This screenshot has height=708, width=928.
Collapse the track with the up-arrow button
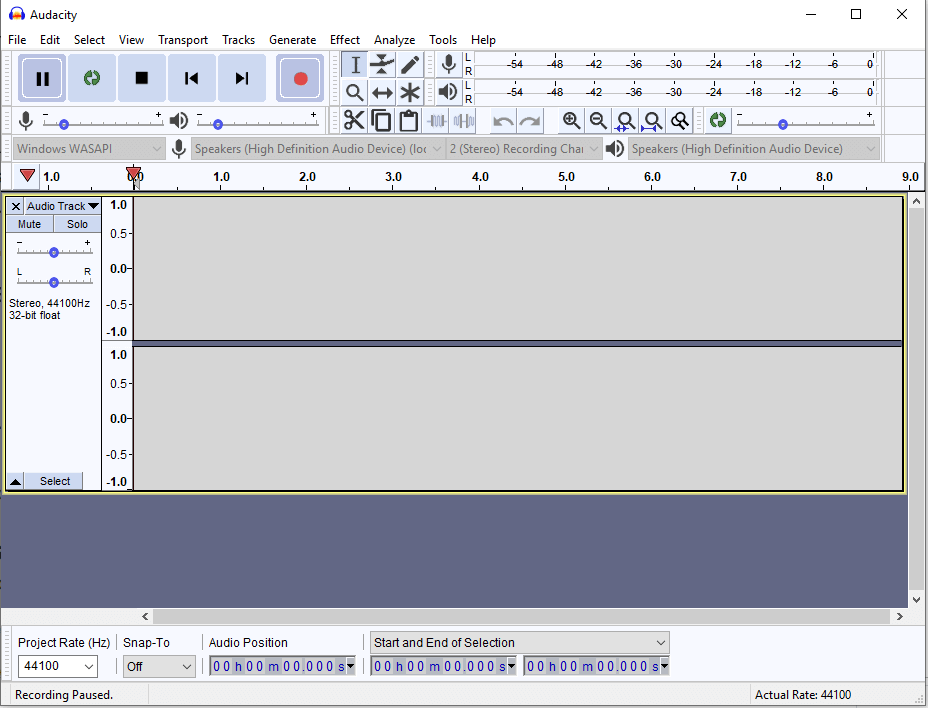tap(15, 481)
